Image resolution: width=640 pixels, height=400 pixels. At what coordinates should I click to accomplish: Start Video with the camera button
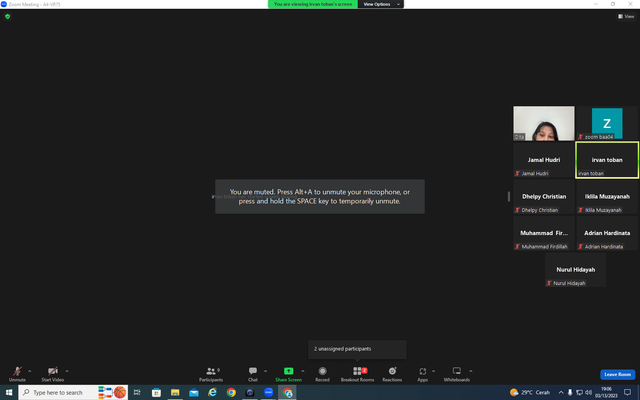coord(52,373)
